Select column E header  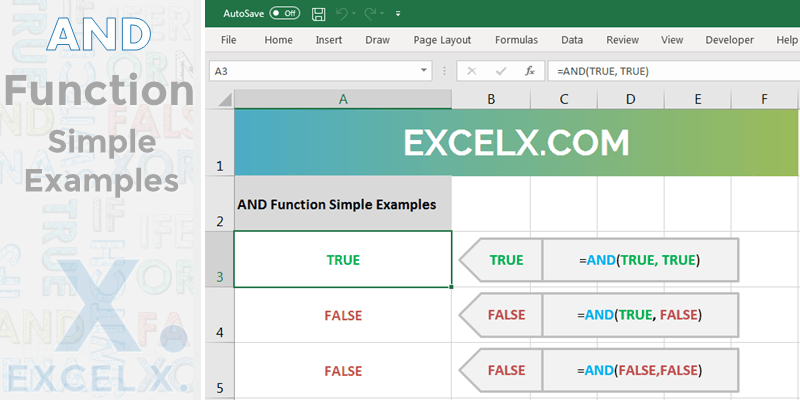click(697, 99)
